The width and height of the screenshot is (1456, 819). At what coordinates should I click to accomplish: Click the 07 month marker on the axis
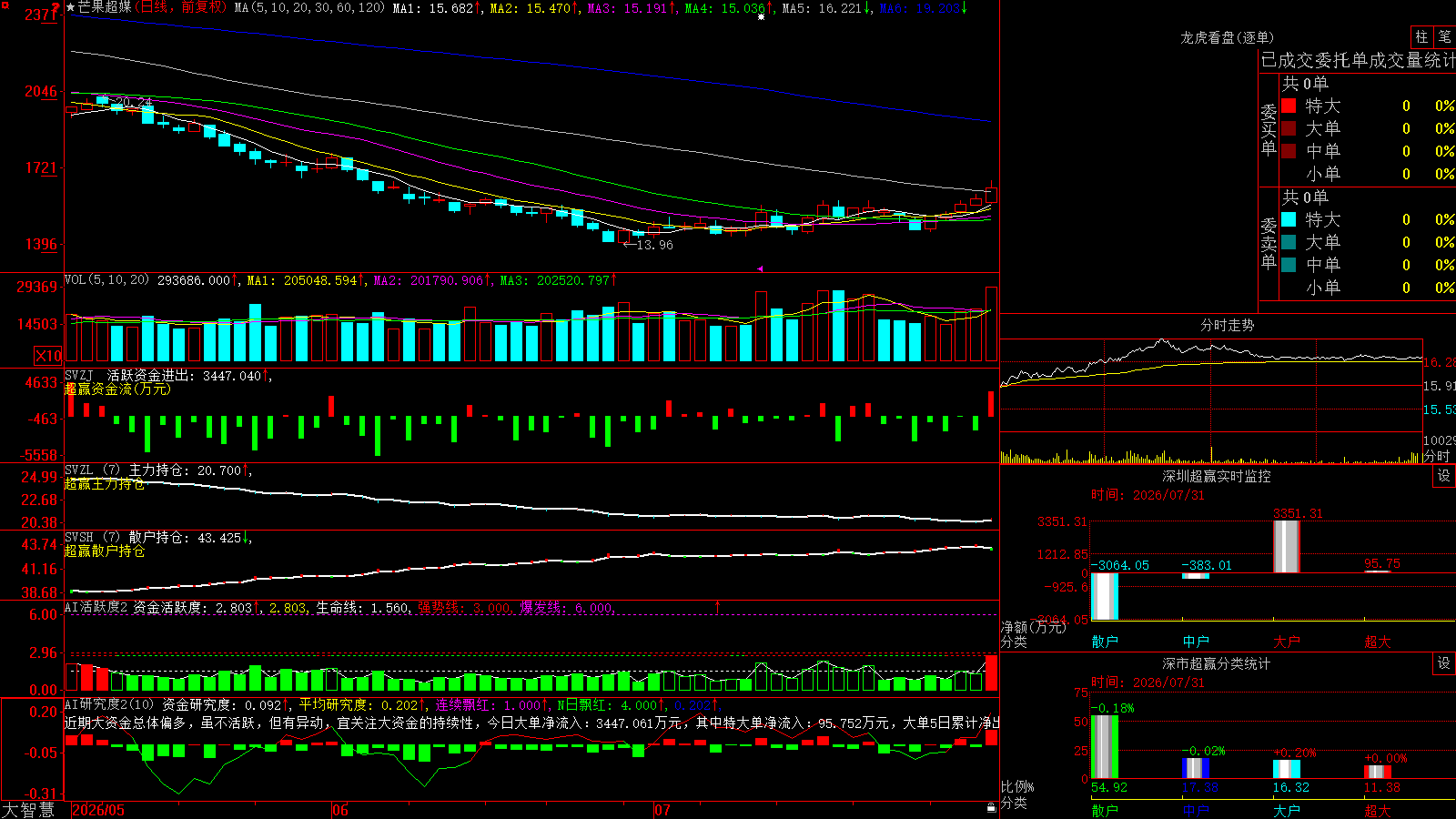[662, 810]
